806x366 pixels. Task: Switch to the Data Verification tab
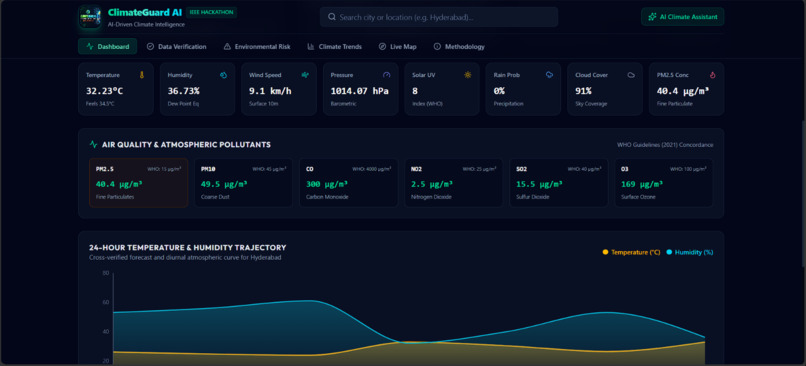click(176, 46)
